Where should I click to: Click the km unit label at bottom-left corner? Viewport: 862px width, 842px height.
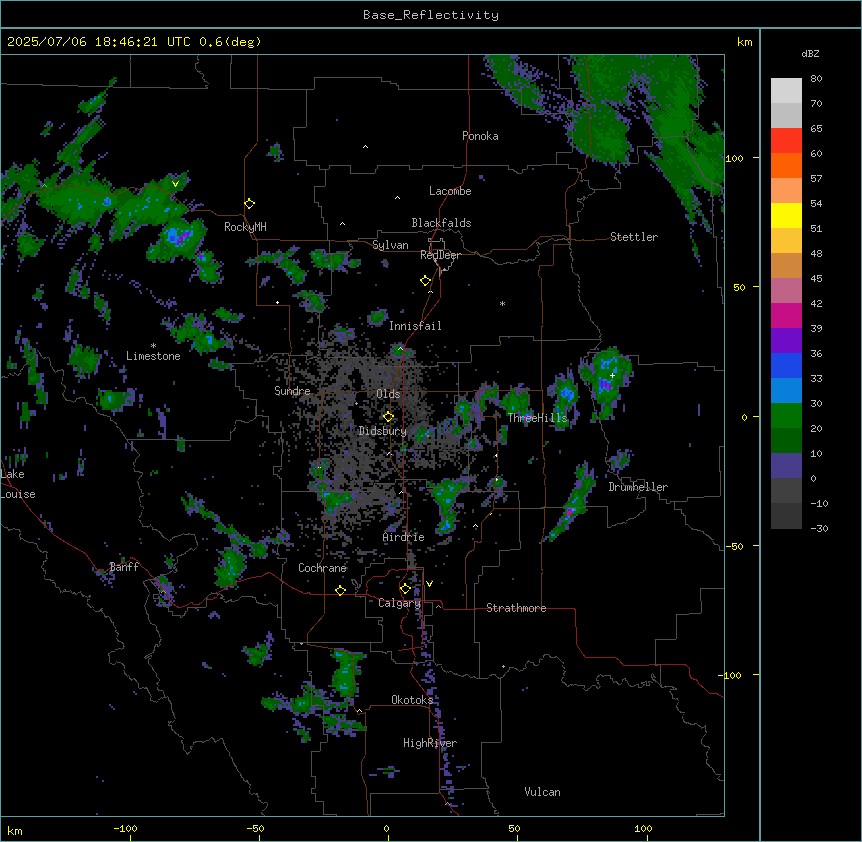(x=15, y=830)
